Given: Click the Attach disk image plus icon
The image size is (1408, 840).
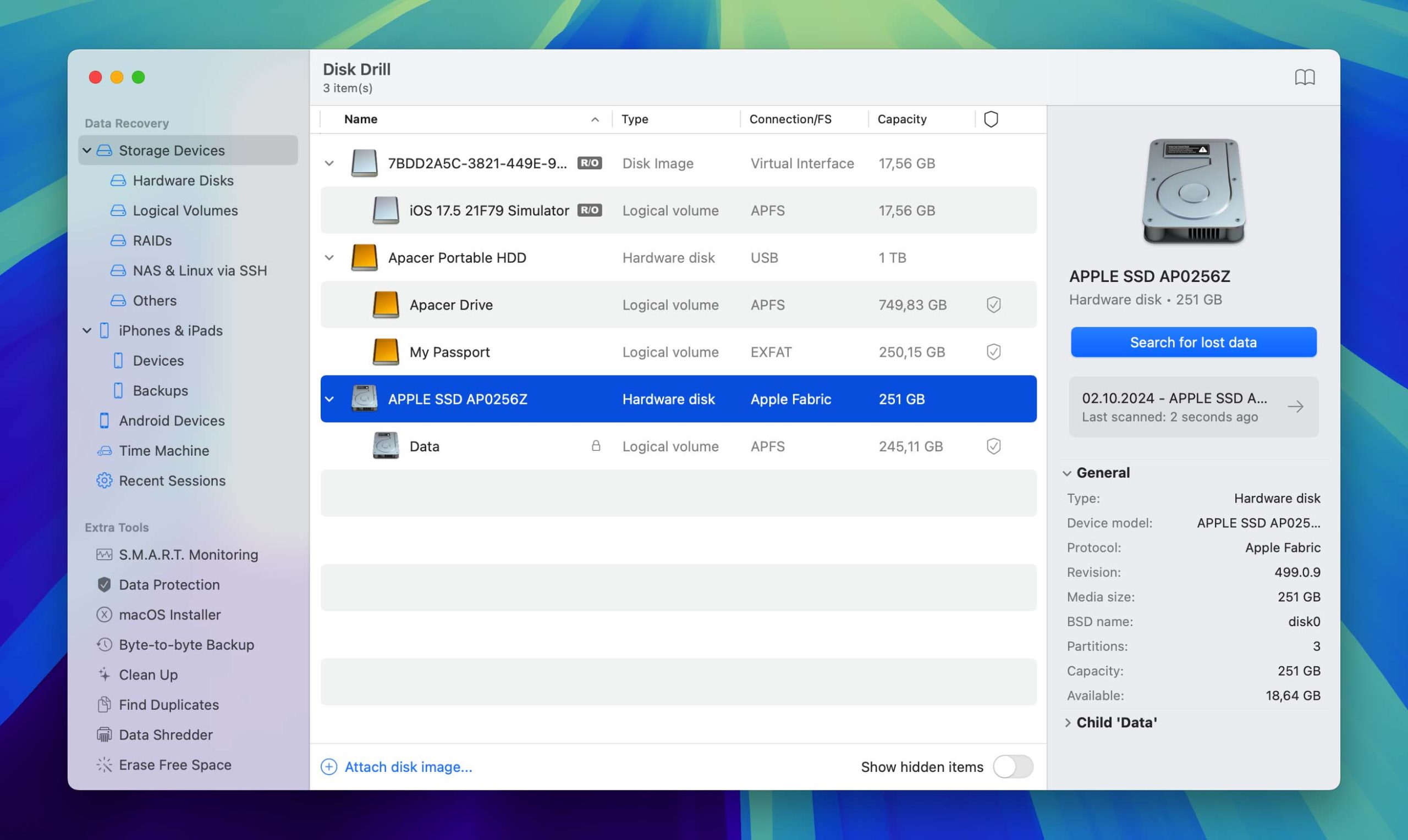Looking at the screenshot, I should (x=329, y=767).
